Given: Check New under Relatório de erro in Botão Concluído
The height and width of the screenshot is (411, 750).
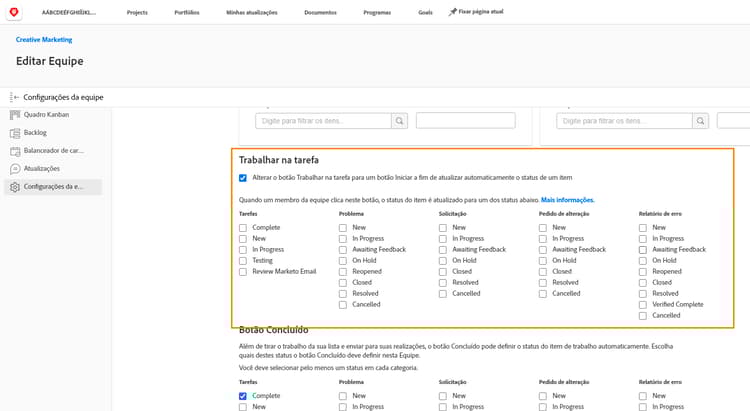Looking at the screenshot, I should click(643, 396).
